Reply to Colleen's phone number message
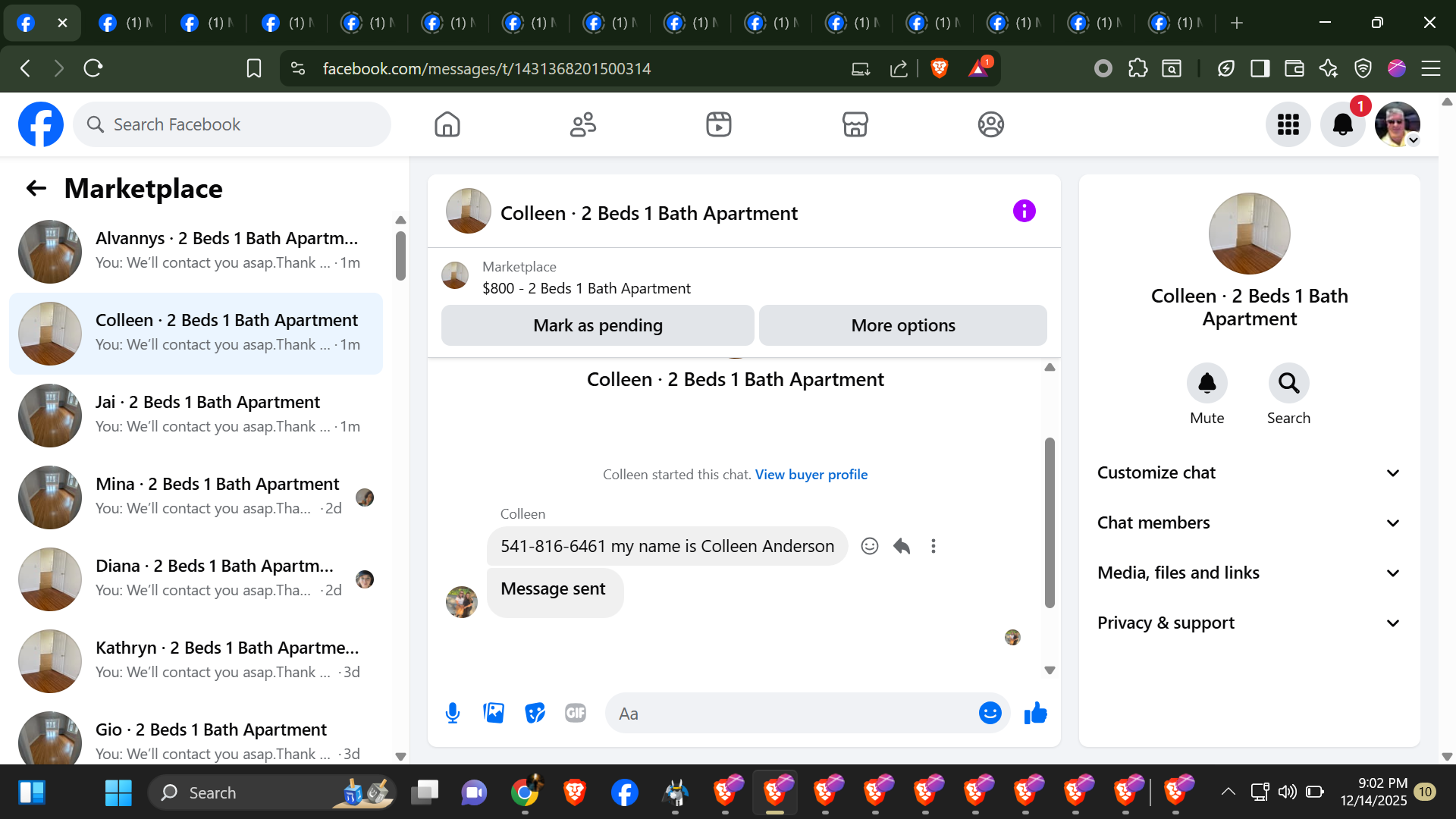This screenshot has width=1456, height=819. (x=902, y=546)
